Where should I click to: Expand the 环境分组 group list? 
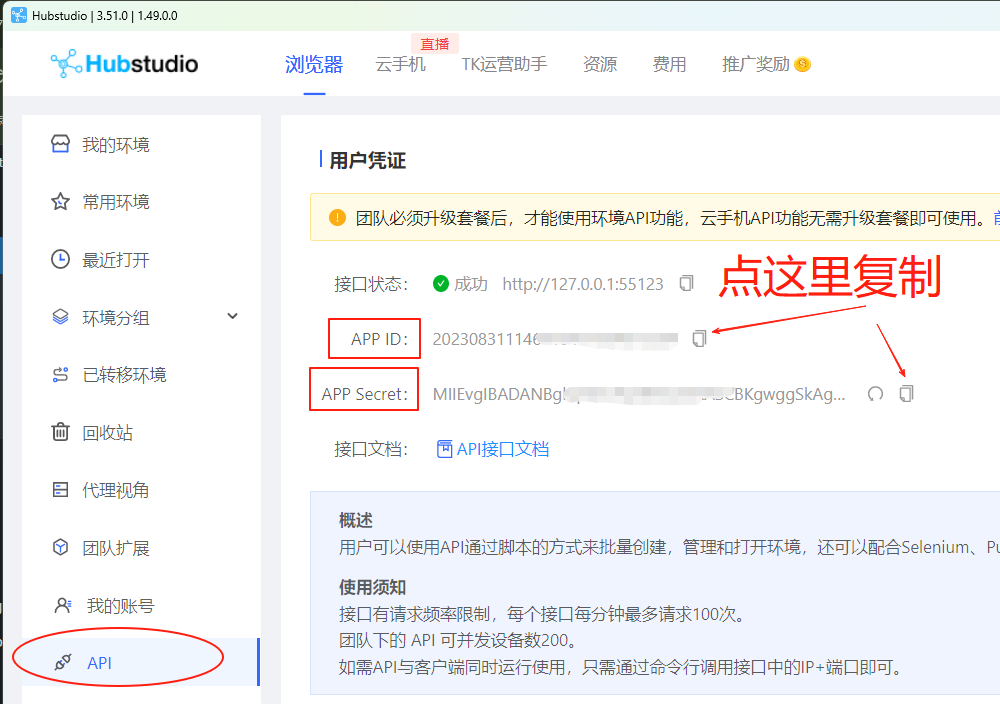point(120,317)
